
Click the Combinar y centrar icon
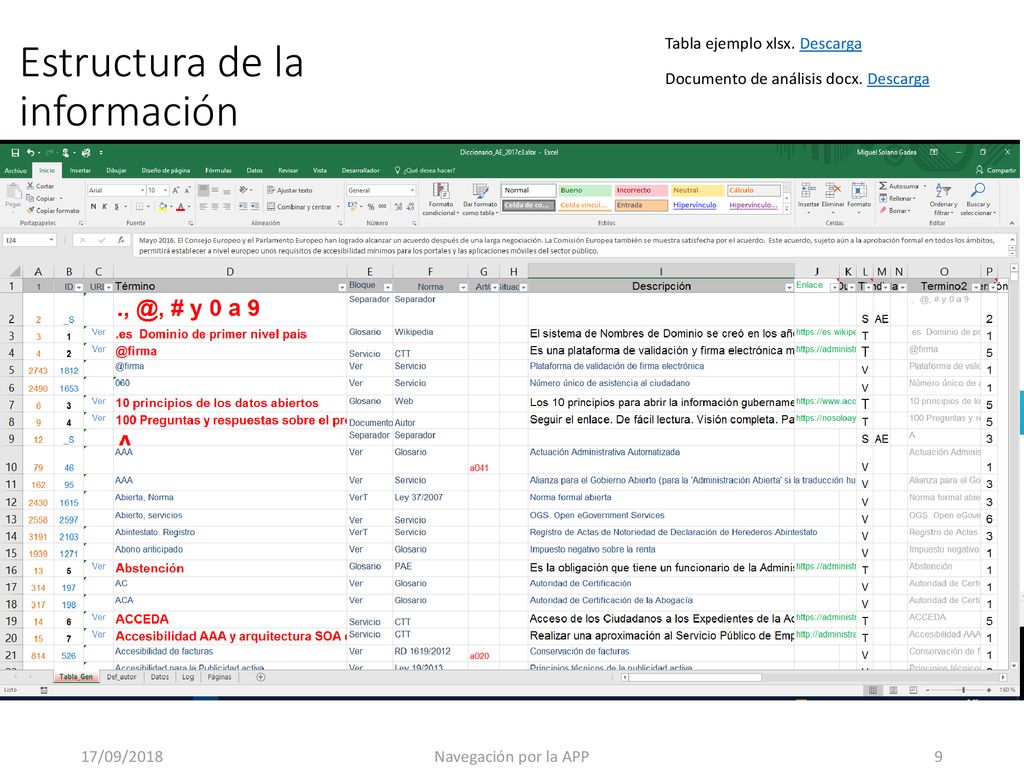271,207
